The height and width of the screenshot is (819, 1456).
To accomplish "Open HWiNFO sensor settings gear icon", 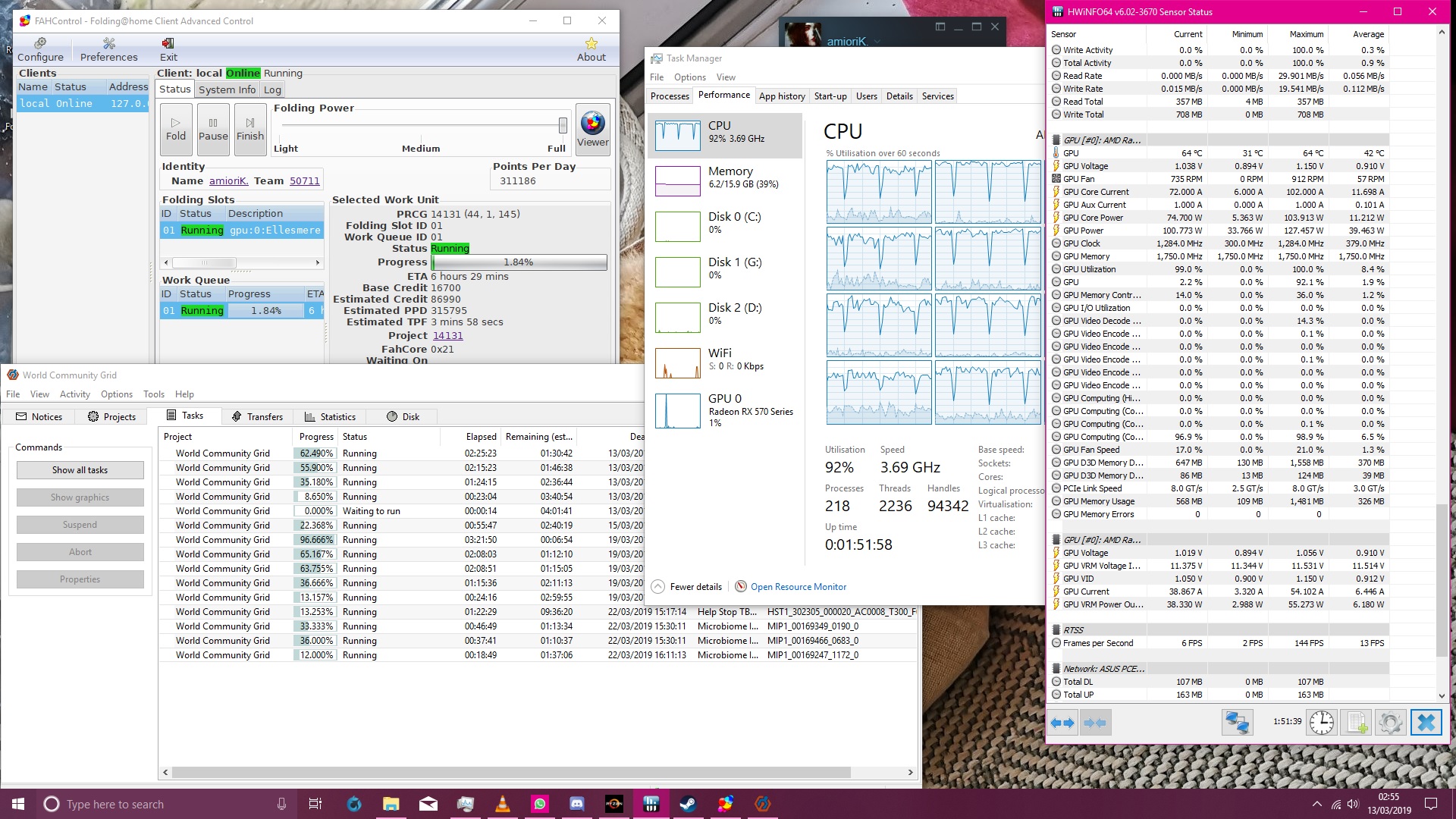I will [1391, 723].
